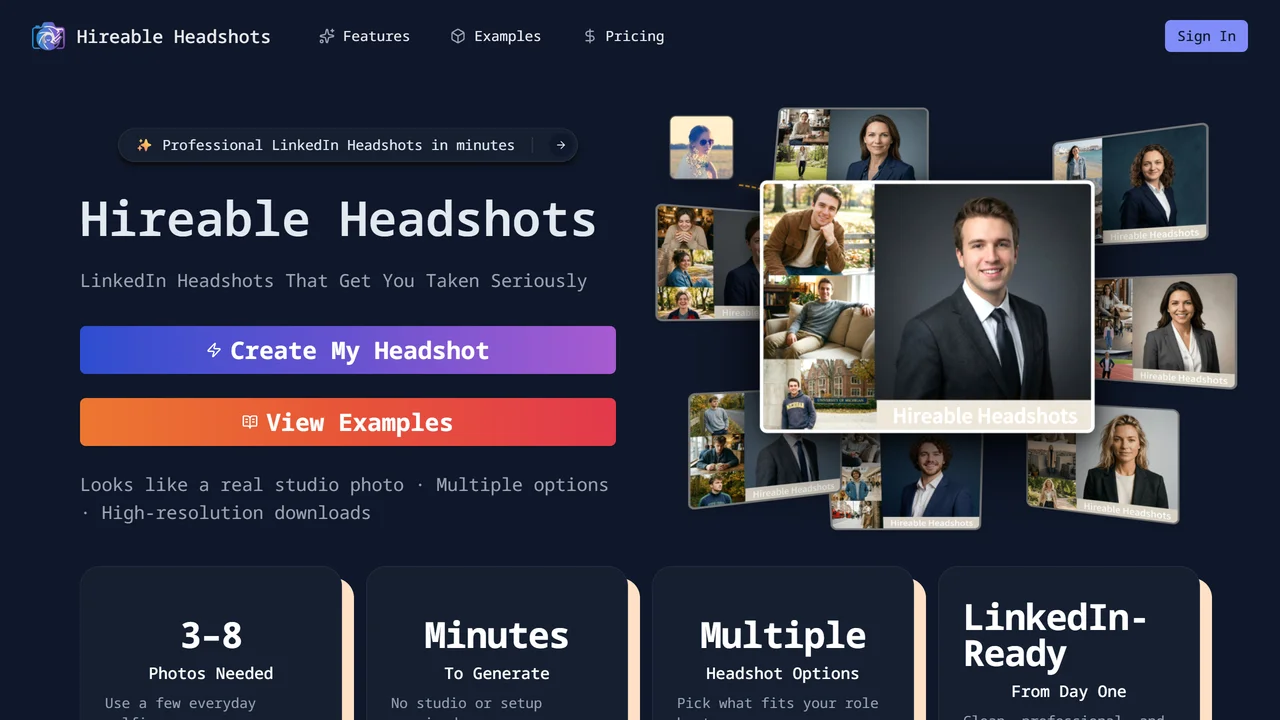The height and width of the screenshot is (720, 1280).
Task: Click the Create My Headshot button
Action: pos(348,350)
